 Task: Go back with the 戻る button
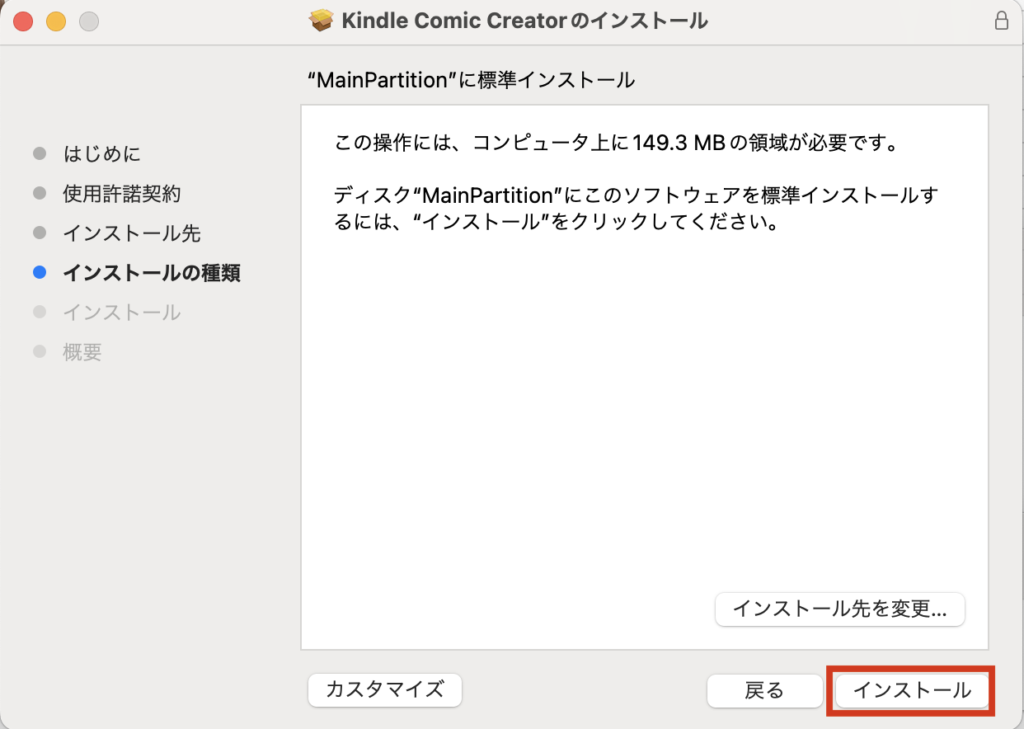tap(765, 690)
